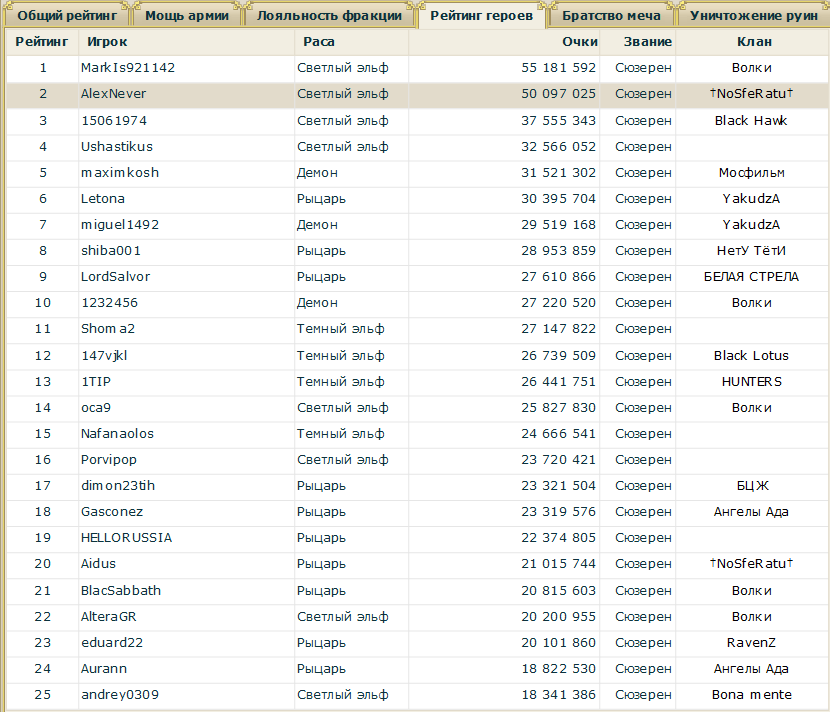Screen dimensions: 830x712
Task: Open the БЕЛАЯ СТРЕЛА clan entry
Action: [751, 277]
